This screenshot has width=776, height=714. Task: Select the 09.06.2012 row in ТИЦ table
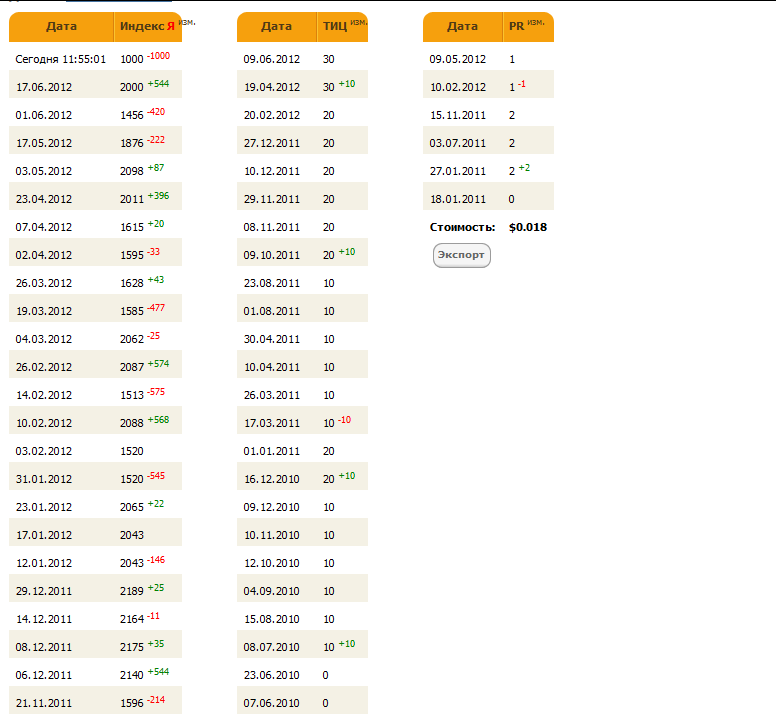pyautogui.click(x=272, y=59)
